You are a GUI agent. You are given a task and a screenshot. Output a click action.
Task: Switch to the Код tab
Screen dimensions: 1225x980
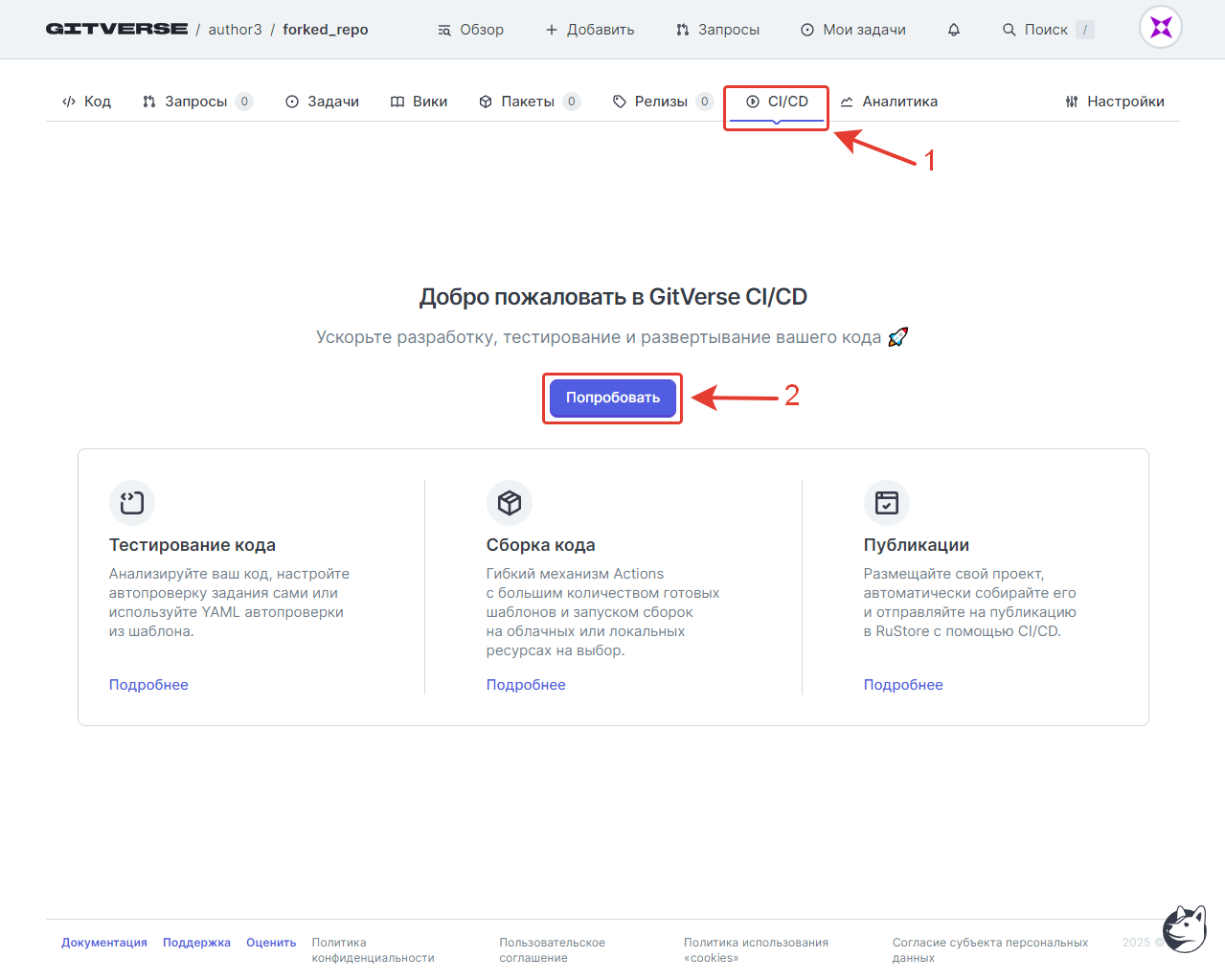(86, 102)
